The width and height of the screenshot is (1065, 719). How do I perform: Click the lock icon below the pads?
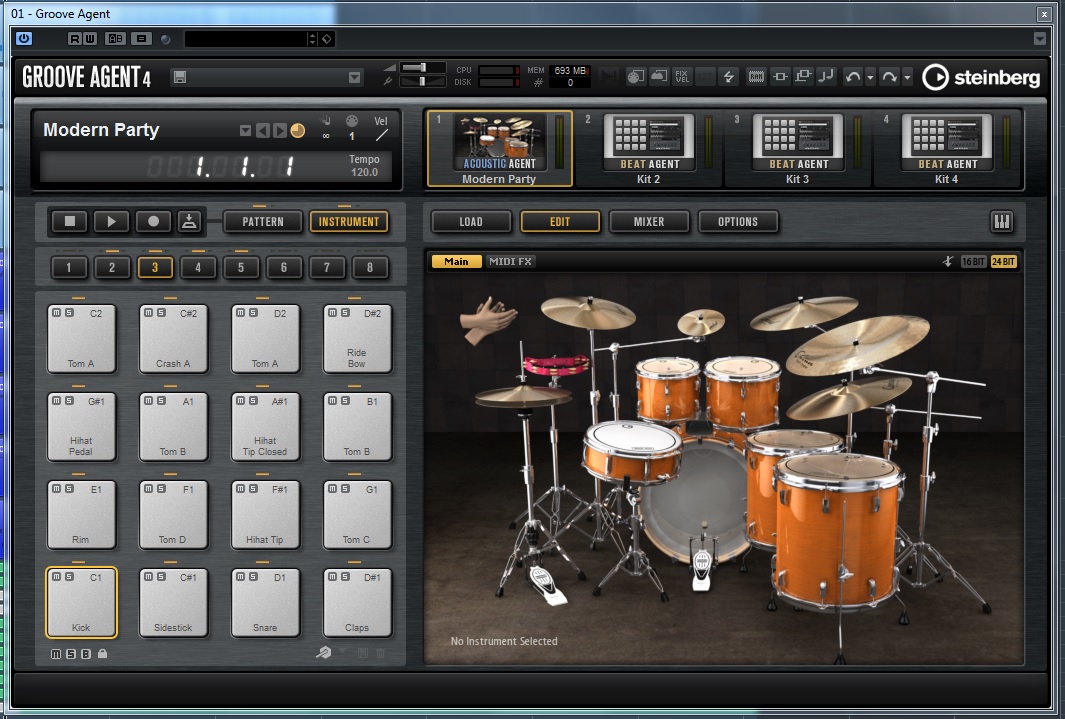[102, 654]
